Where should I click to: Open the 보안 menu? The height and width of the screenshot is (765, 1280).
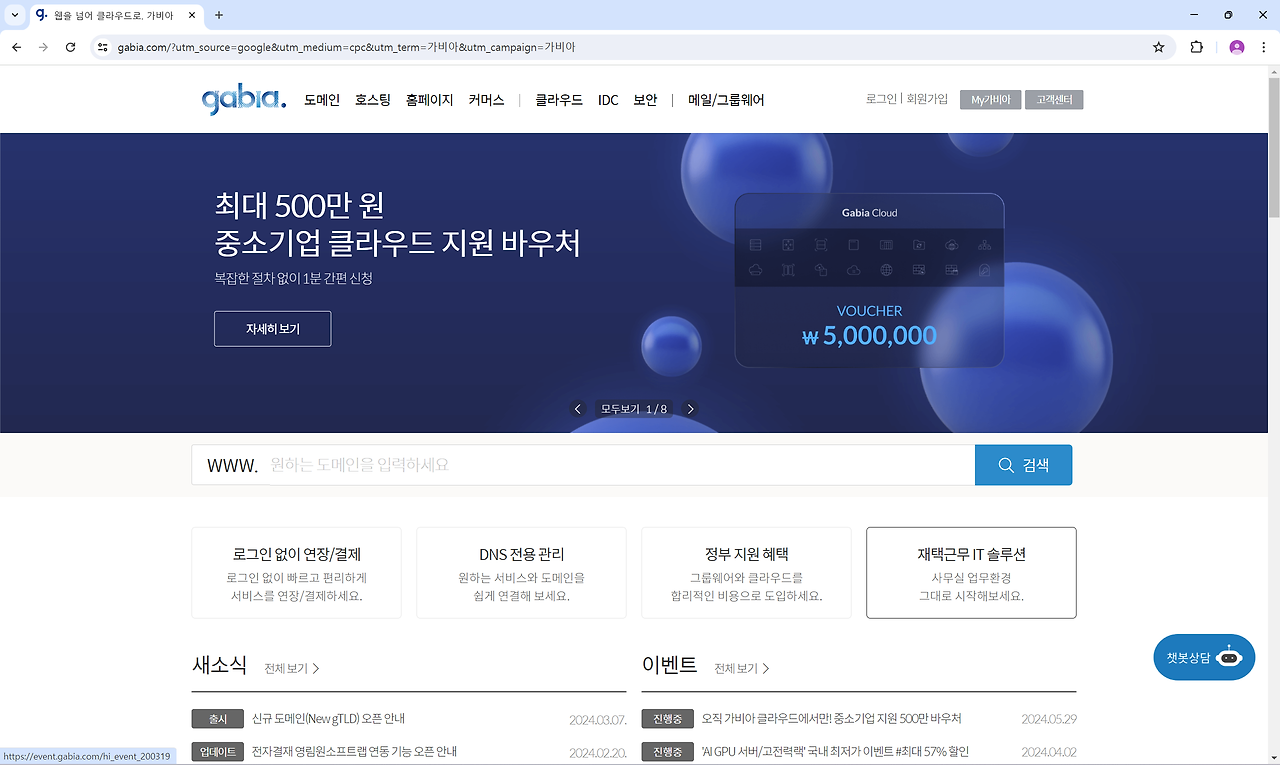pyautogui.click(x=645, y=100)
